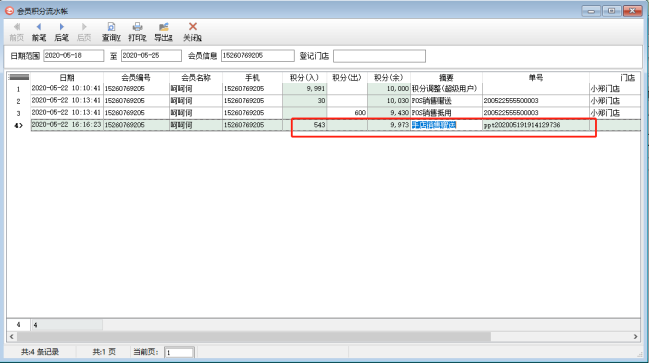Click store 小郑门店 in row 1

pos(605,89)
